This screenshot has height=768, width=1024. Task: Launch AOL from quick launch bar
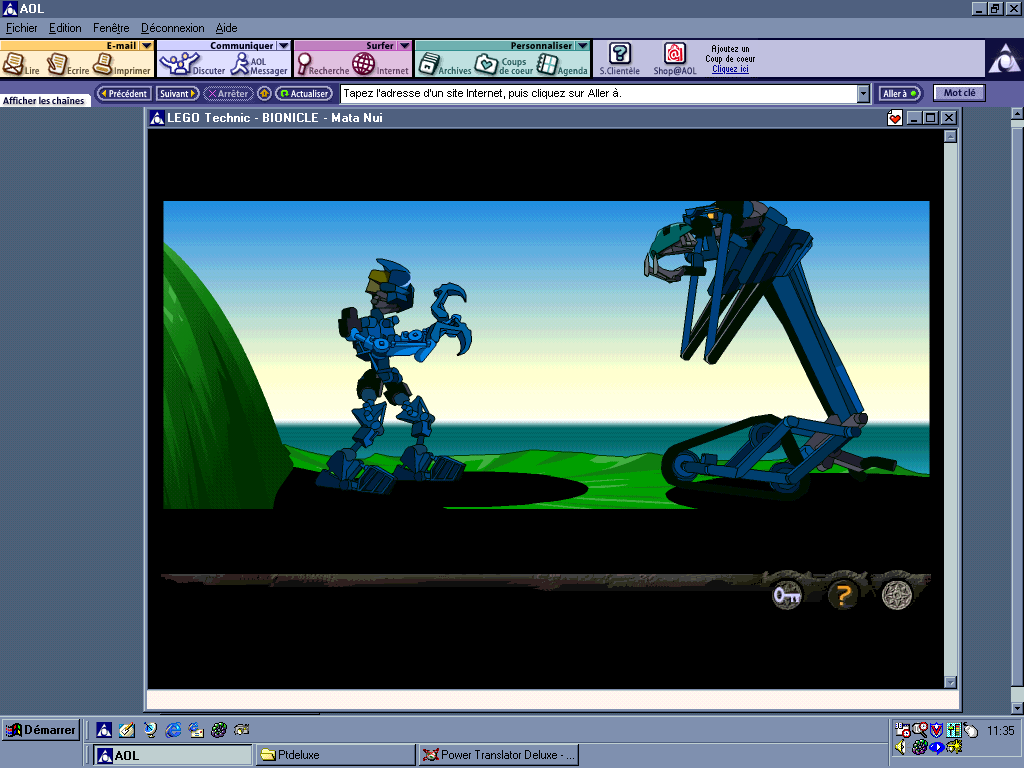[x=104, y=730]
